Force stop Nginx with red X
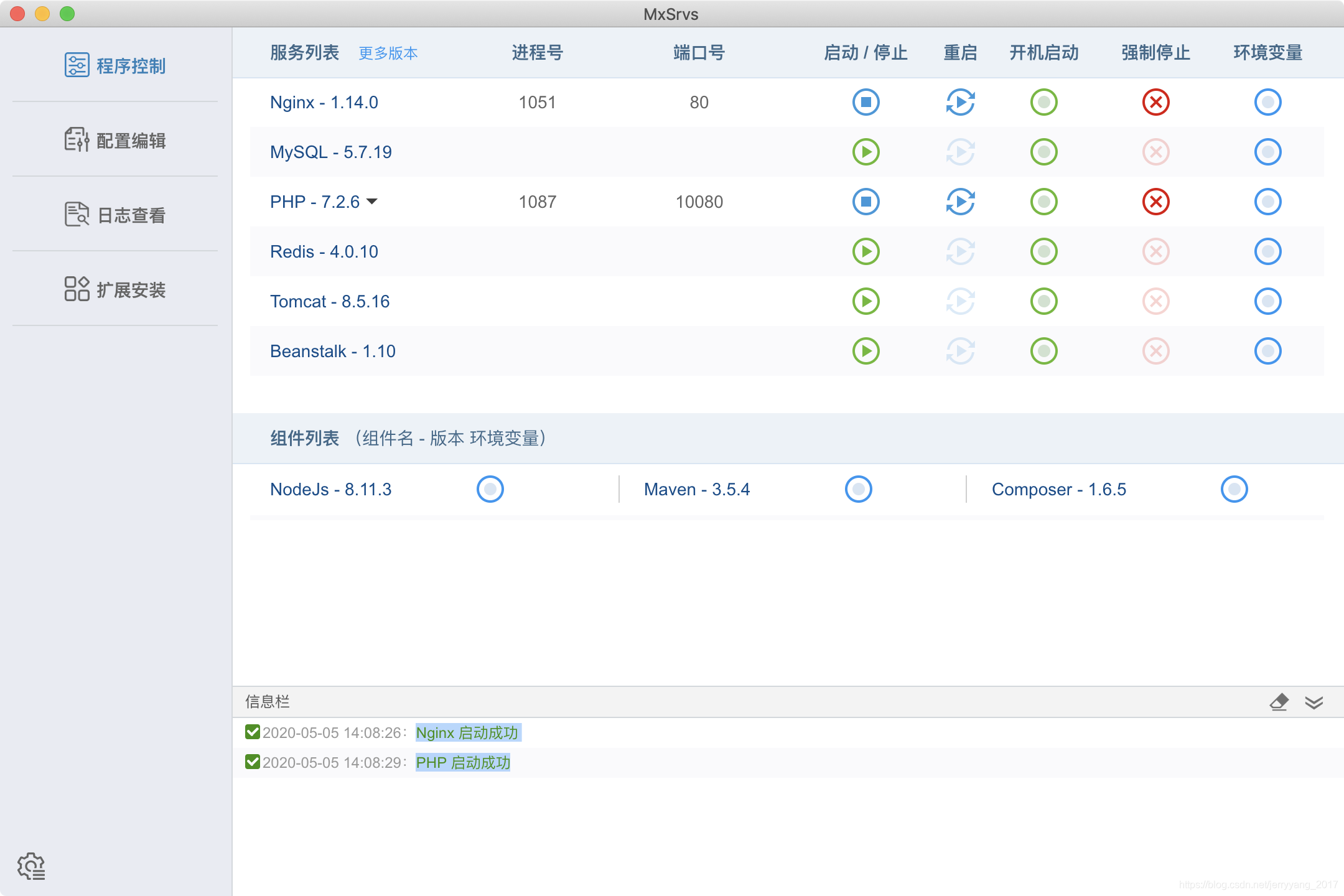 point(1155,102)
